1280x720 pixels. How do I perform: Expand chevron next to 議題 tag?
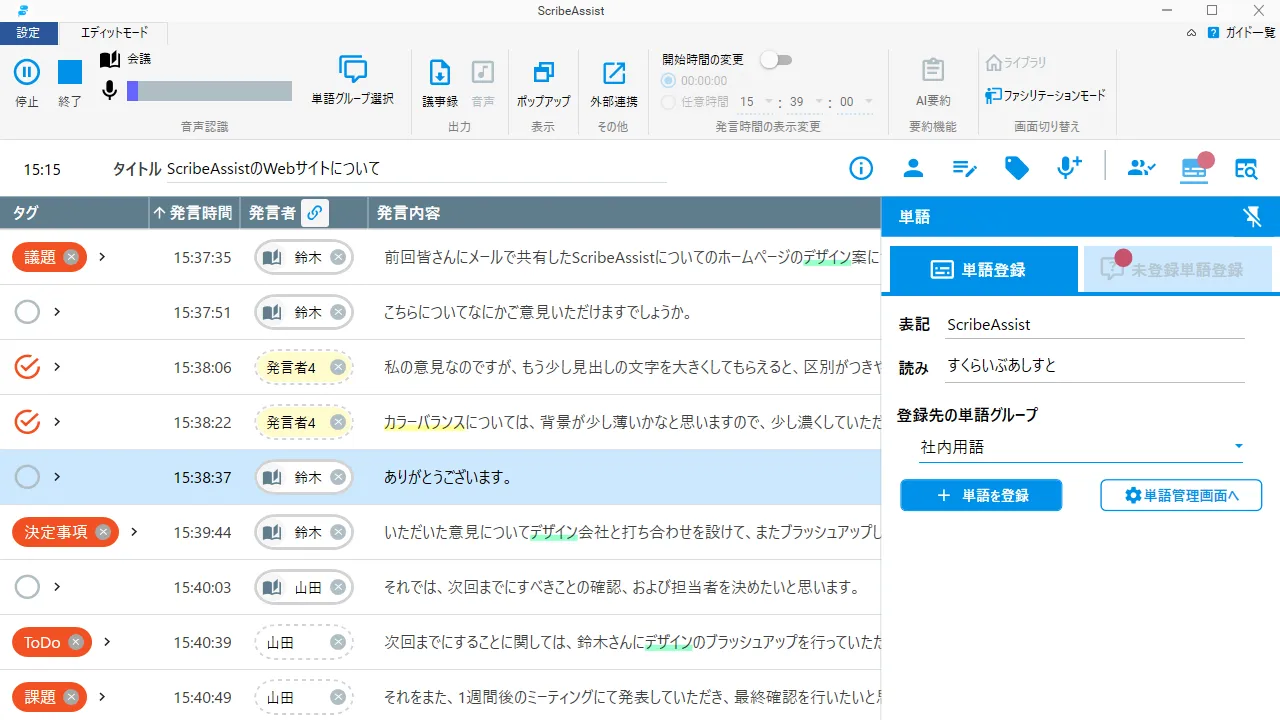(x=102, y=257)
